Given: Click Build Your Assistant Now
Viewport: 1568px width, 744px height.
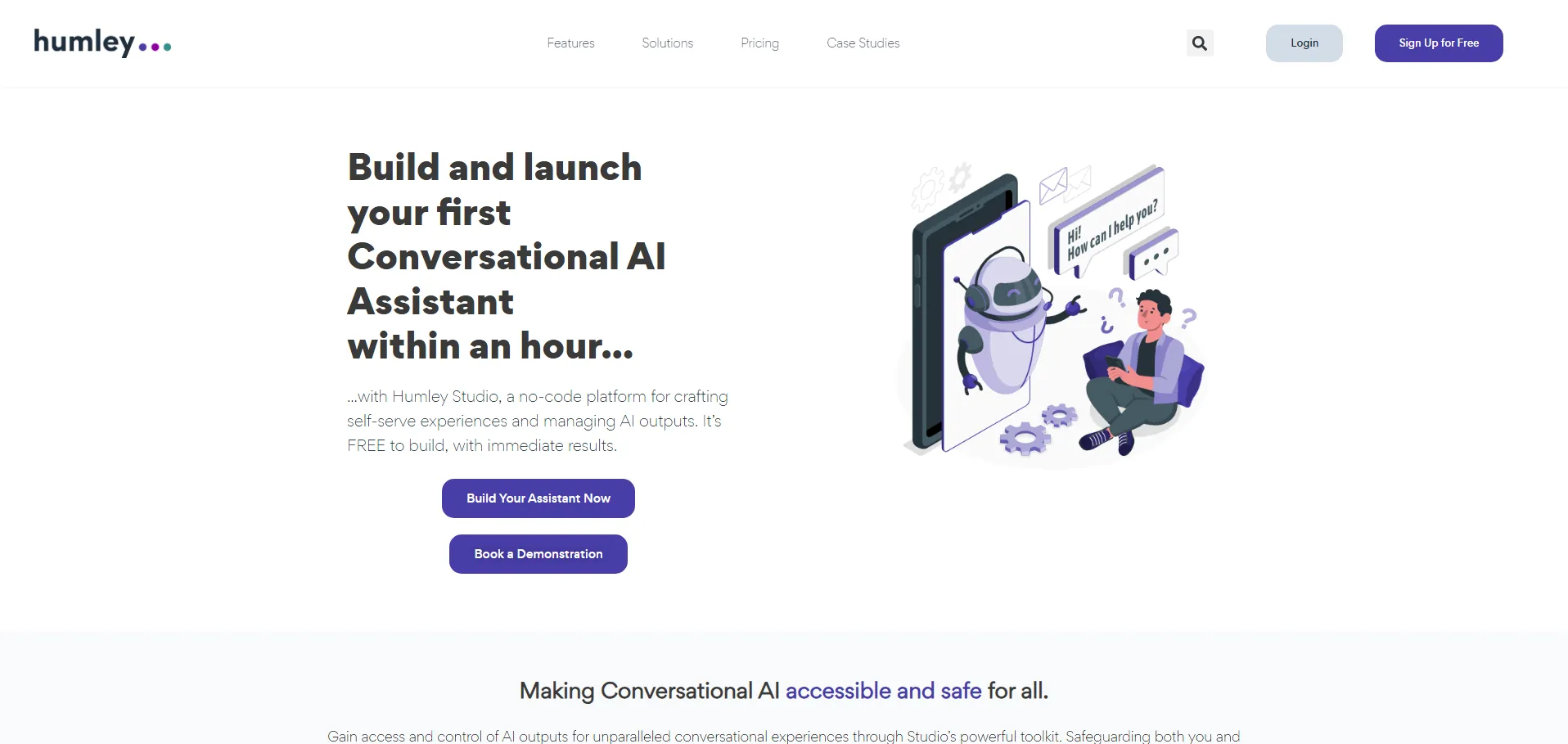Looking at the screenshot, I should click(x=538, y=498).
